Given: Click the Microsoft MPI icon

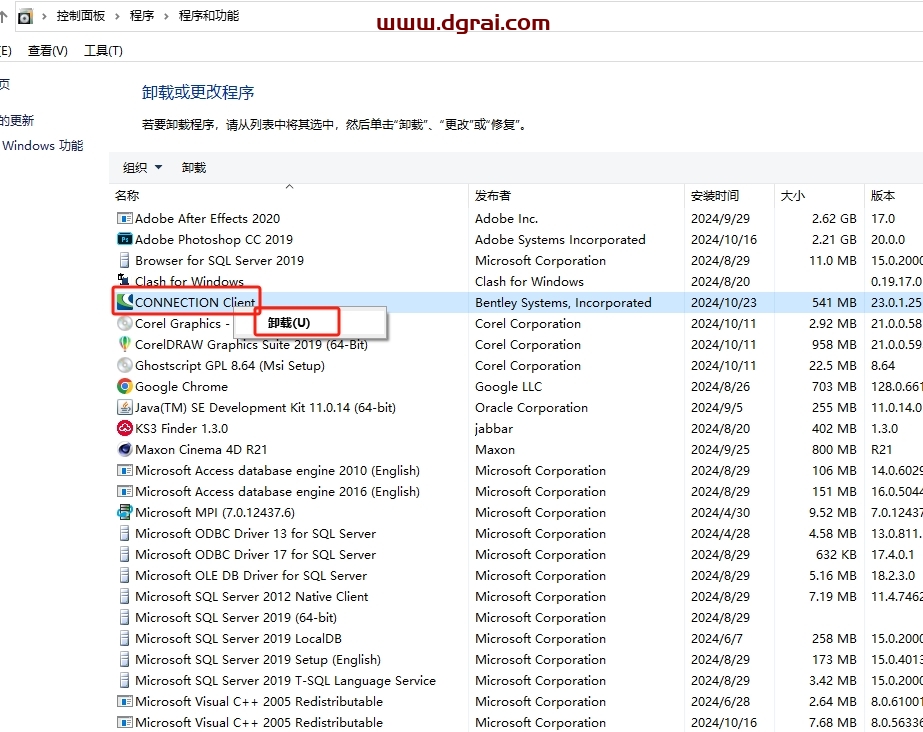Looking at the screenshot, I should [124, 512].
